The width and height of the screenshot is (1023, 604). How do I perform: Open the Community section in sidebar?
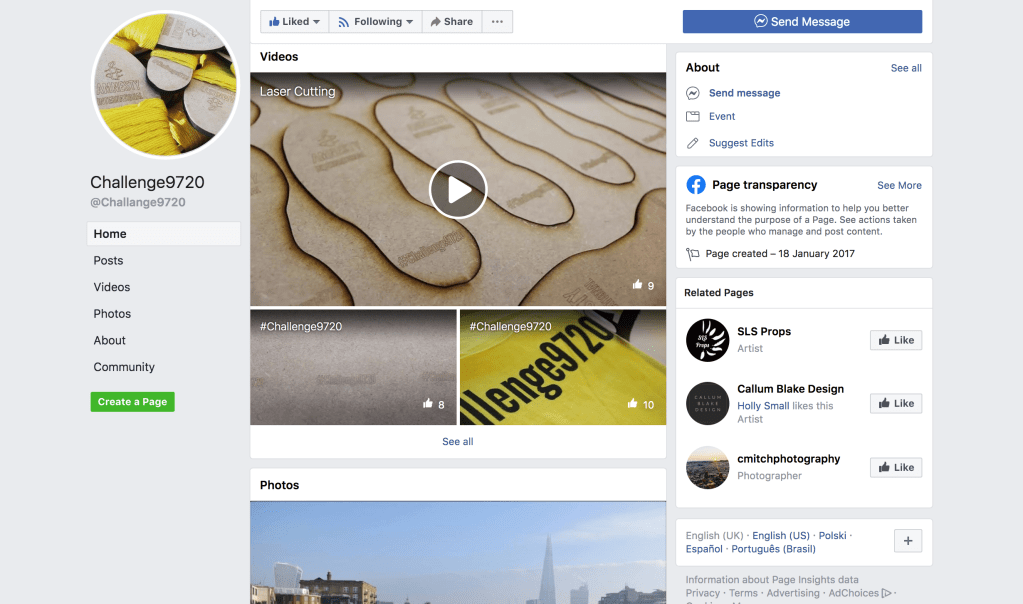pos(124,367)
